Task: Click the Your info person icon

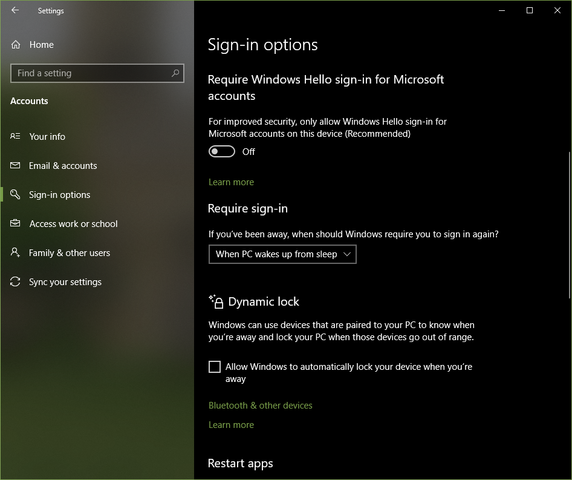Action: [15, 136]
